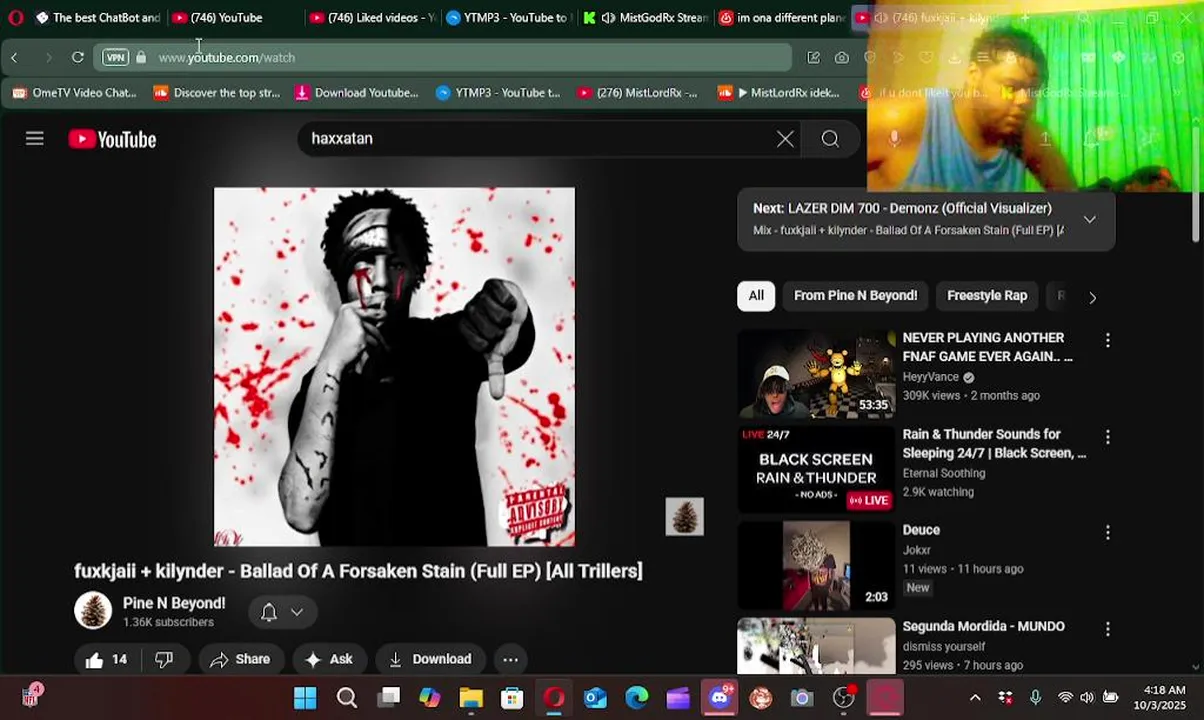Open the OmeTV Video Chat bookmark
The image size is (1204, 720).
[74, 93]
